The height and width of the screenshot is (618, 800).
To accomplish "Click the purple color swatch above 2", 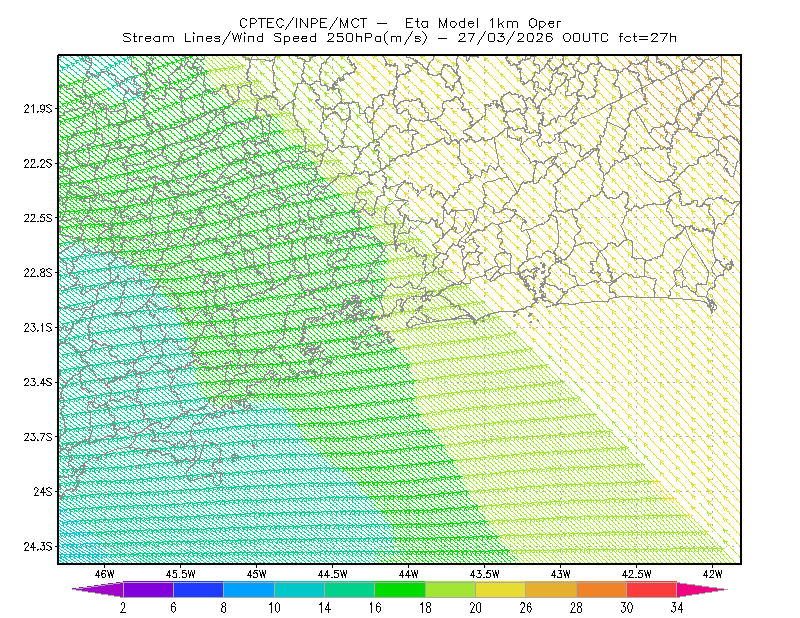I will pos(148,589).
